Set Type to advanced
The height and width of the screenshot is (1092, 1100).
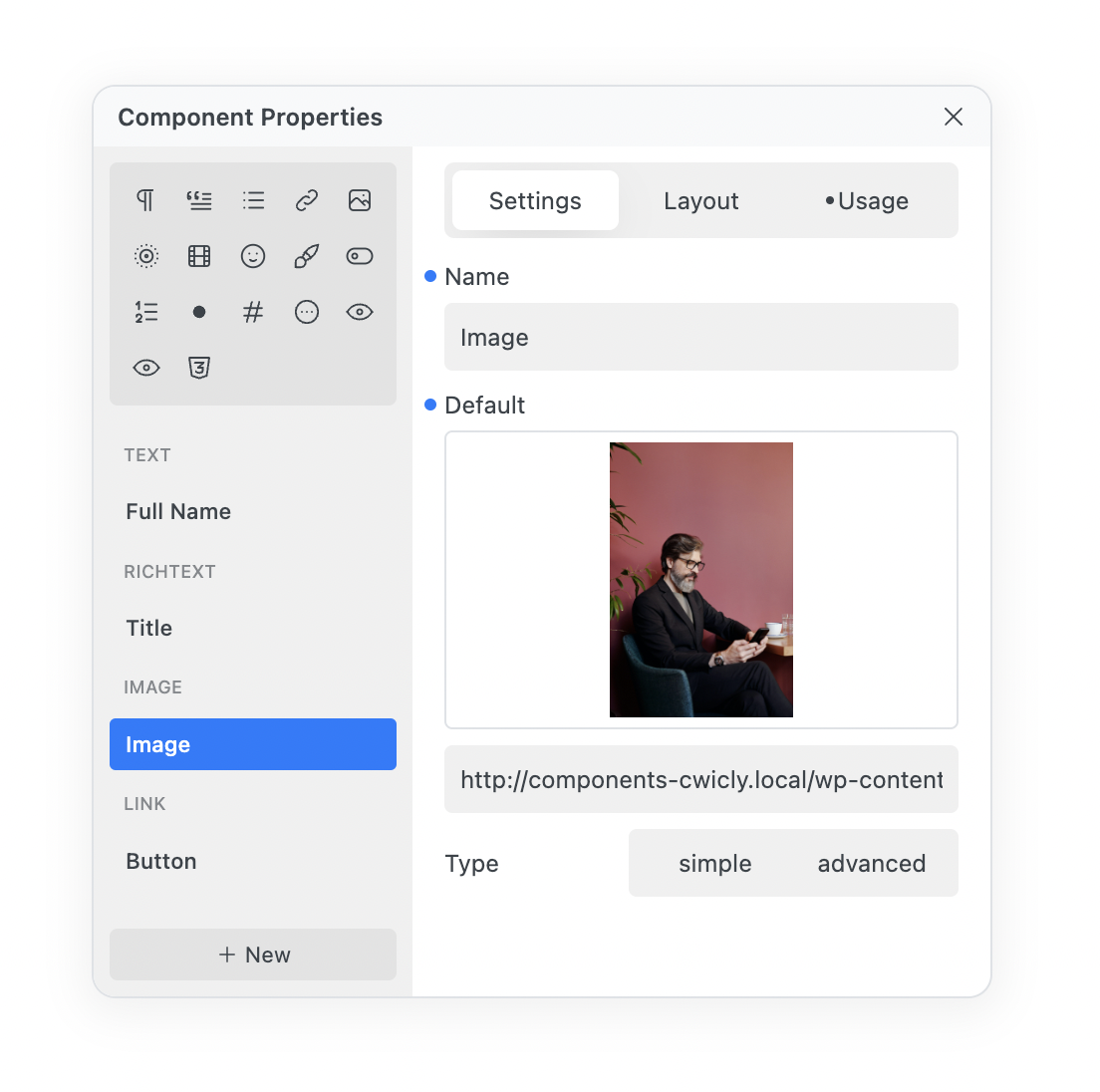871,863
